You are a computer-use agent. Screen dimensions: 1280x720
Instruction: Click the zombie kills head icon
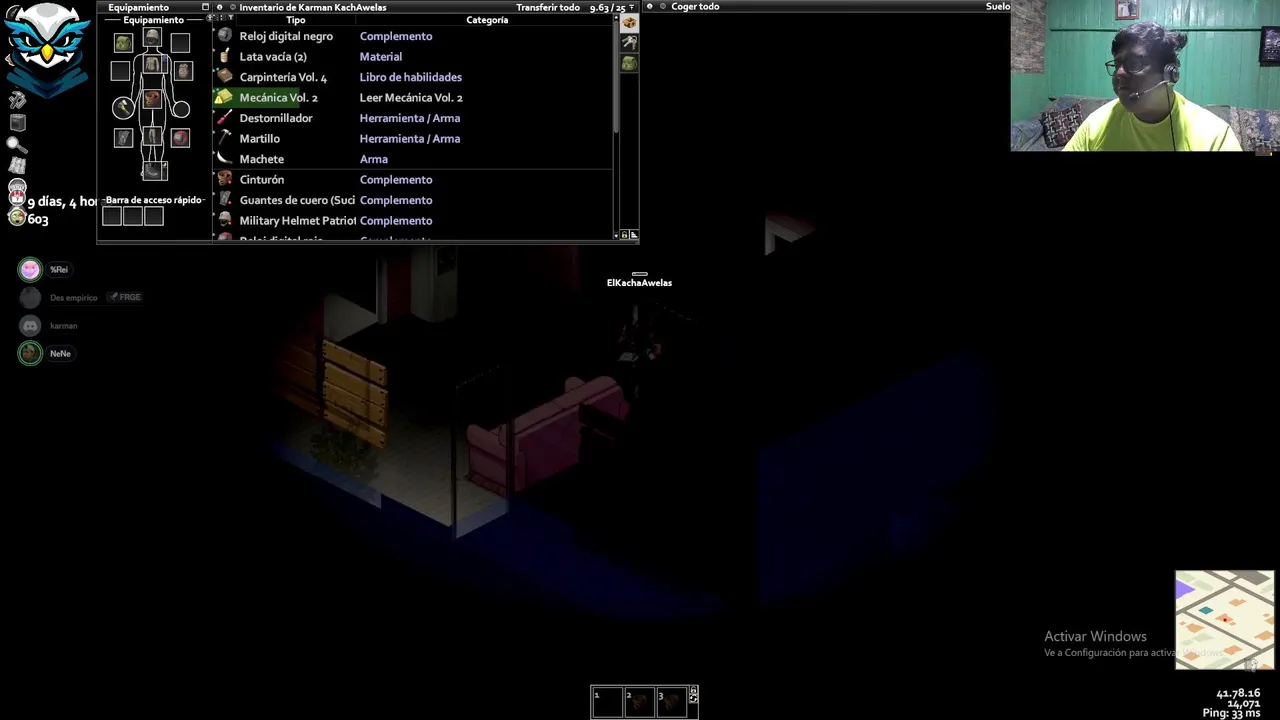(17, 217)
